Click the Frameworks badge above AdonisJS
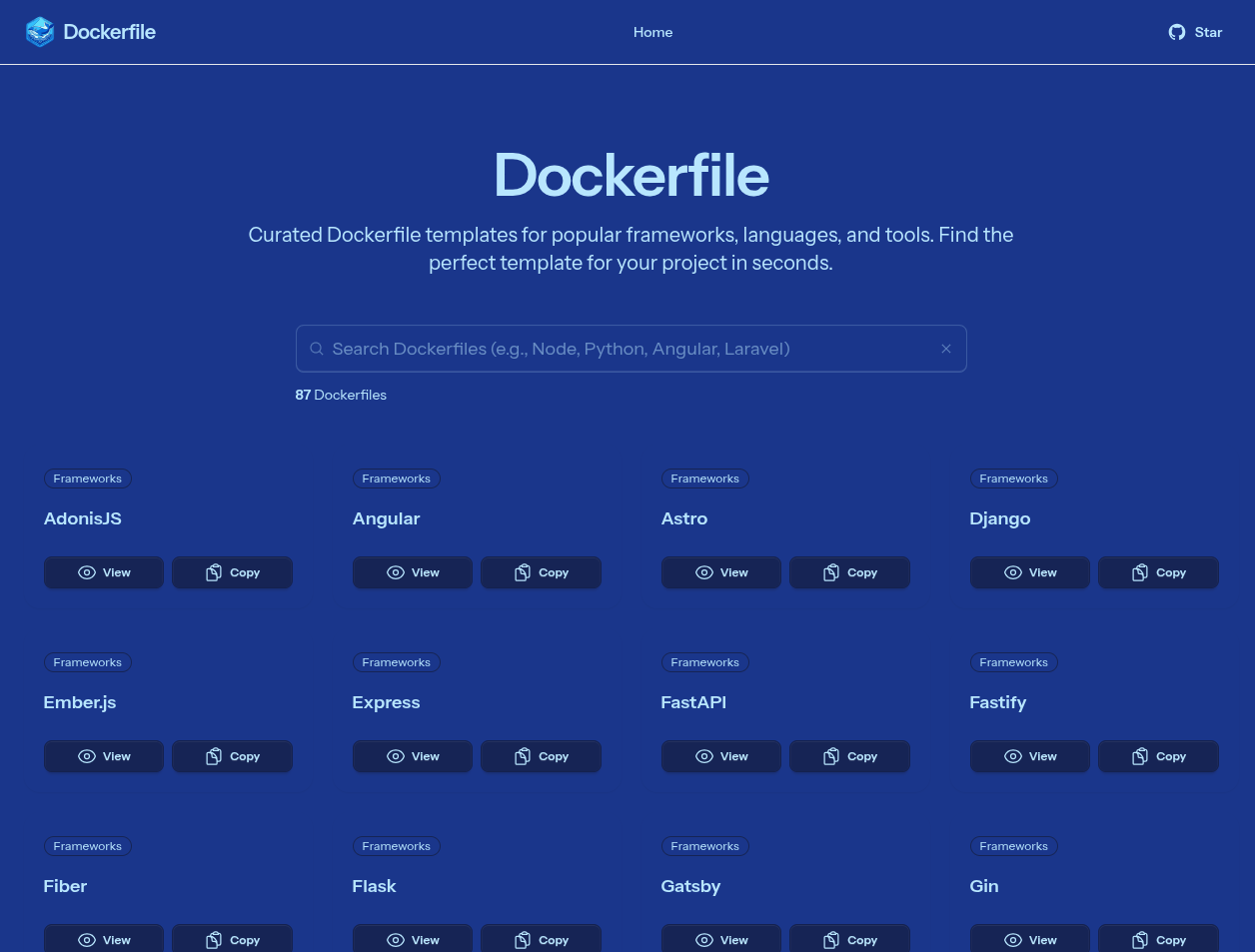The width and height of the screenshot is (1255, 952). click(x=87, y=477)
